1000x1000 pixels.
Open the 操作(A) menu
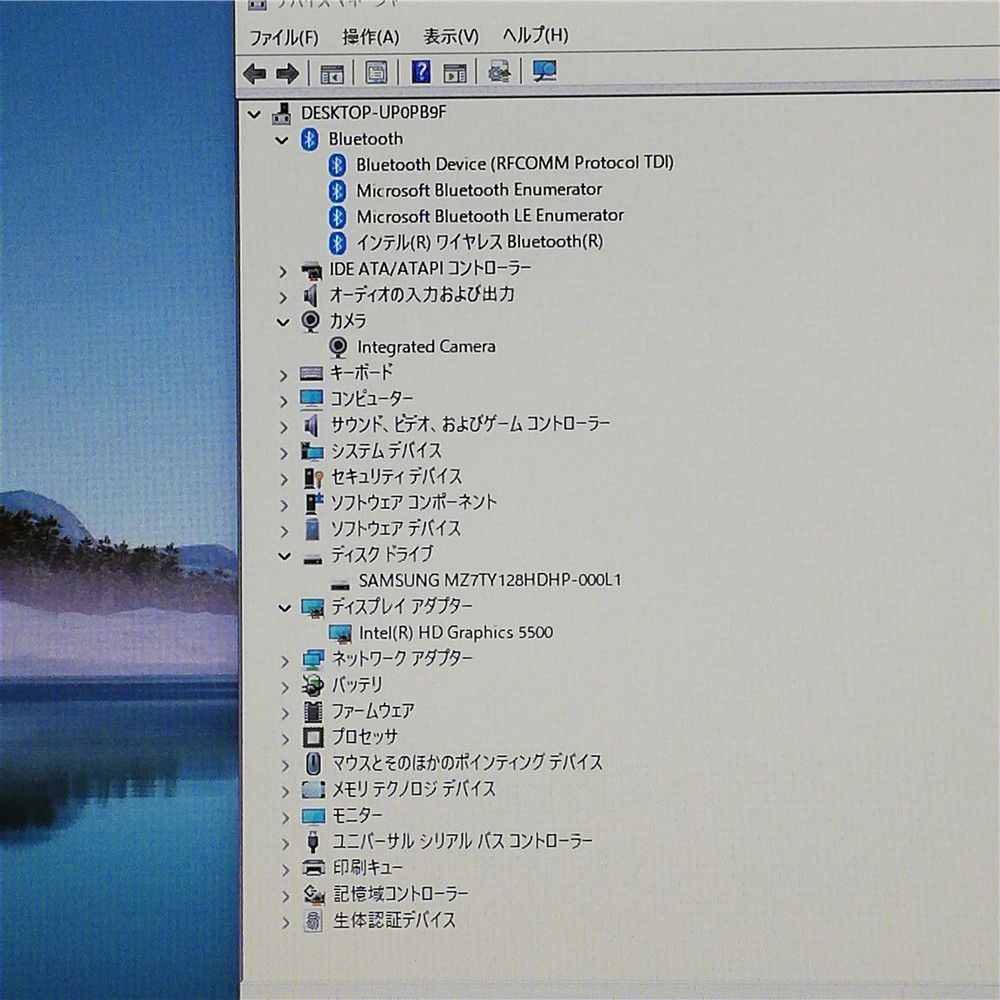pyautogui.click(x=370, y=37)
